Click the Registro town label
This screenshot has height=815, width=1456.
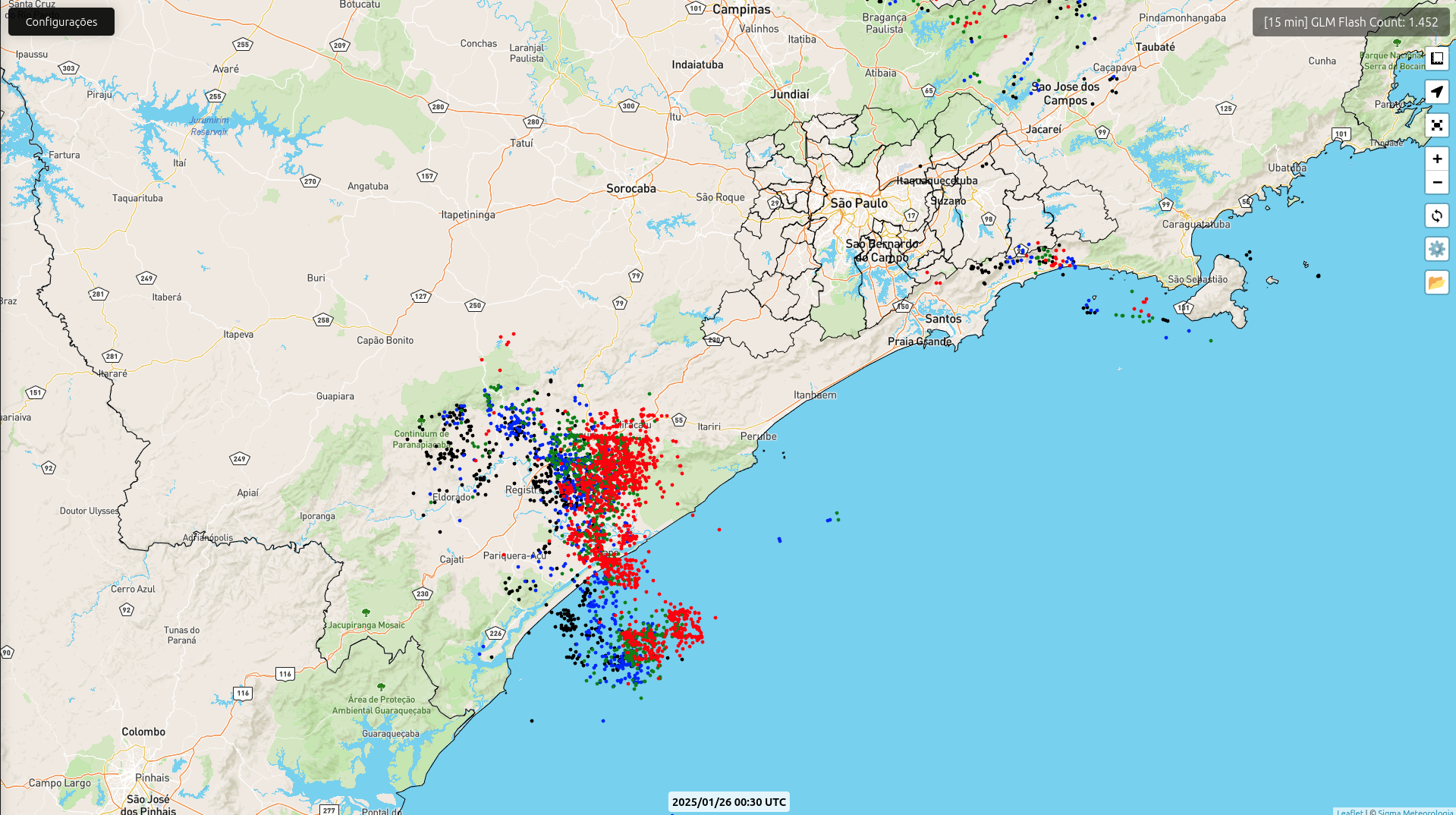pos(522,490)
